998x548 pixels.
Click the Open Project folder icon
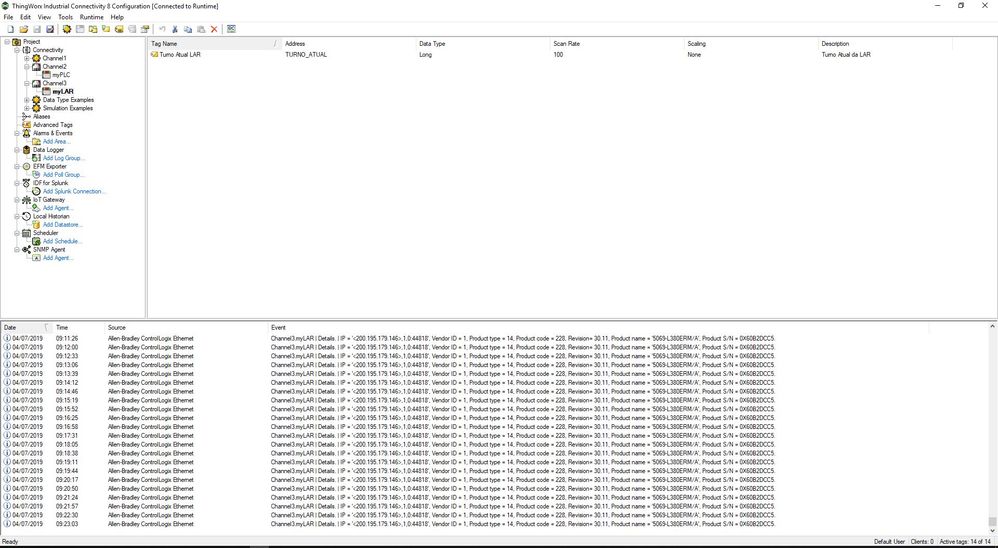pyautogui.click(x=24, y=29)
